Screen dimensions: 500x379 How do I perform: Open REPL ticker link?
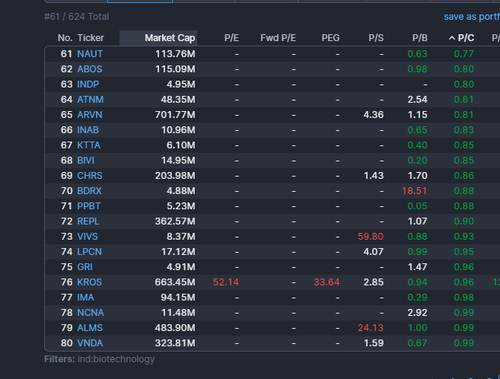(x=88, y=221)
